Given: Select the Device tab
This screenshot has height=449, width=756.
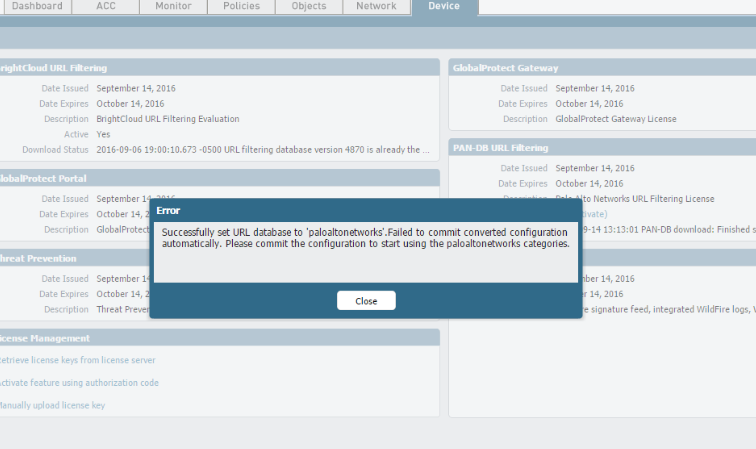Looking at the screenshot, I should tap(444, 7).
